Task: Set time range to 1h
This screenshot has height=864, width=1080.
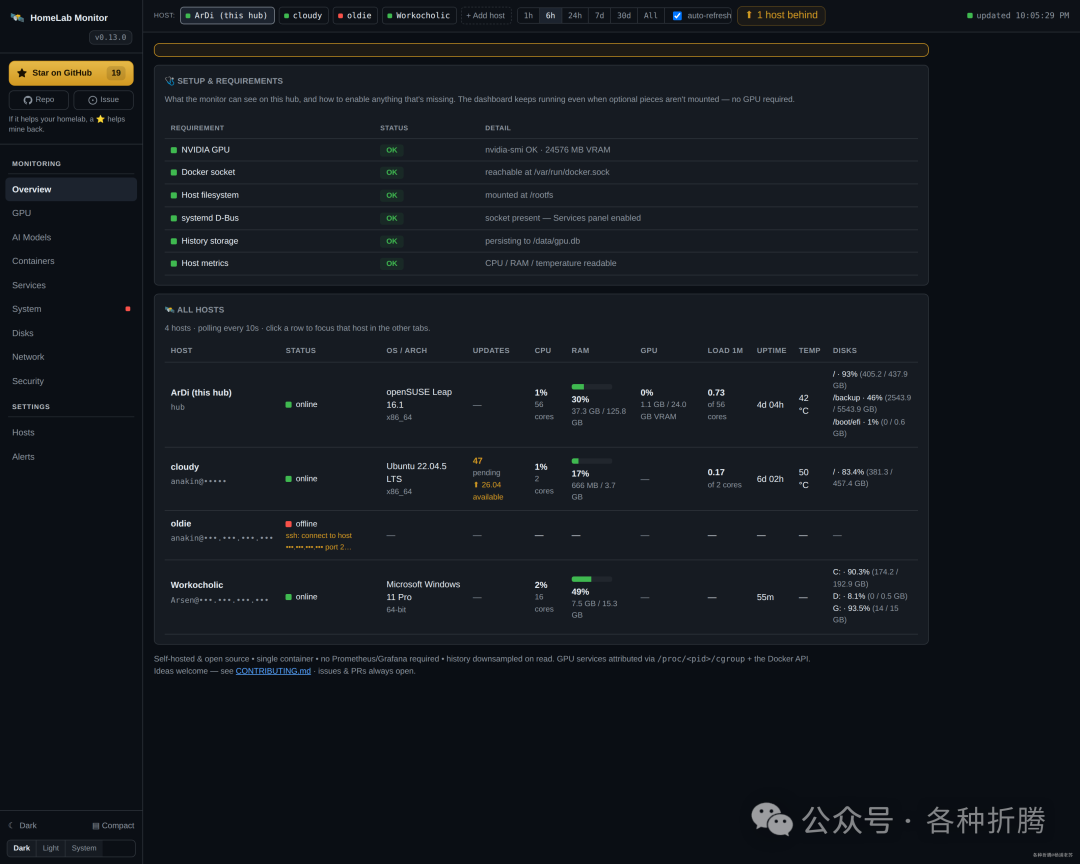Action: point(528,15)
